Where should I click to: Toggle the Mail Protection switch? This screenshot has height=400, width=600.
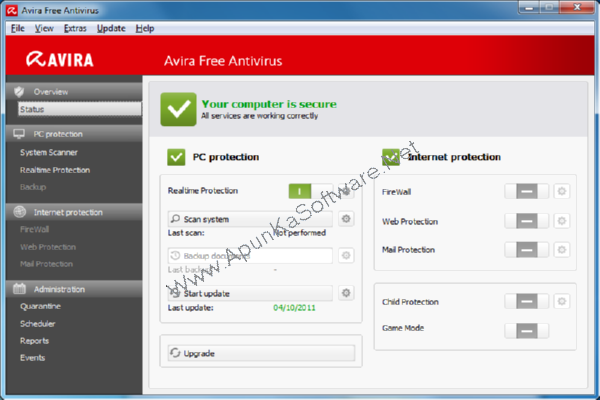(x=527, y=250)
